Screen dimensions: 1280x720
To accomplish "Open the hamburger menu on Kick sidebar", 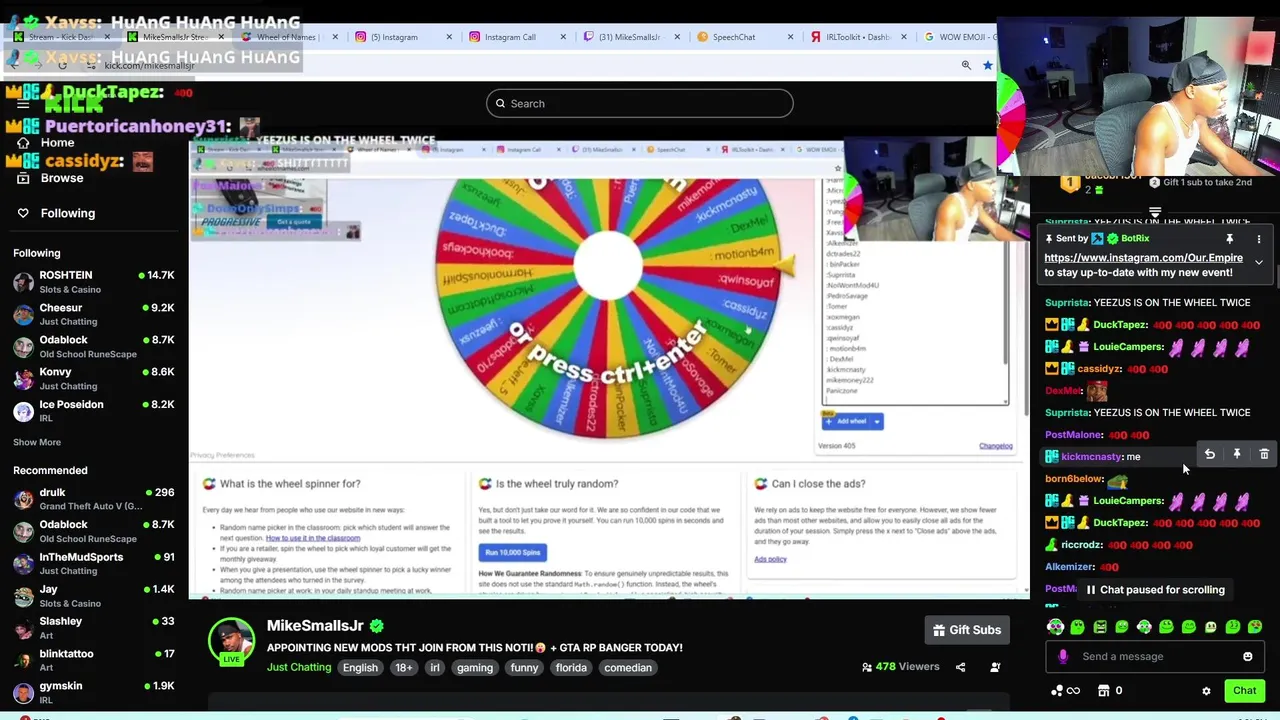I will click(x=23, y=104).
